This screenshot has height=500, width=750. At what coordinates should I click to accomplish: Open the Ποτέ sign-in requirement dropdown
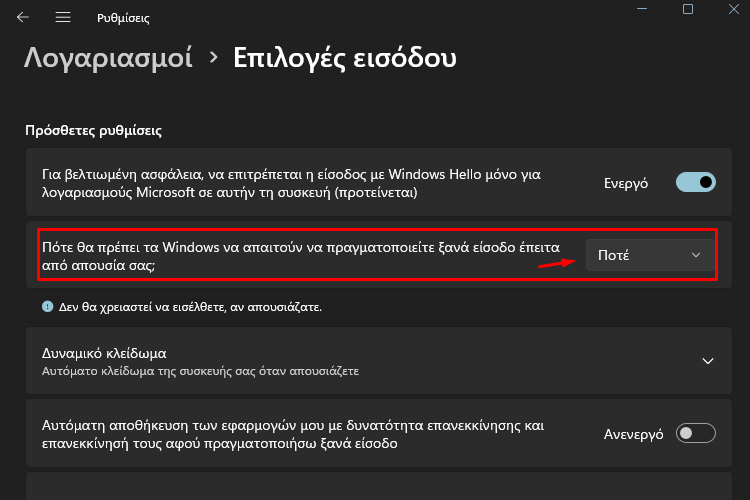pos(650,255)
